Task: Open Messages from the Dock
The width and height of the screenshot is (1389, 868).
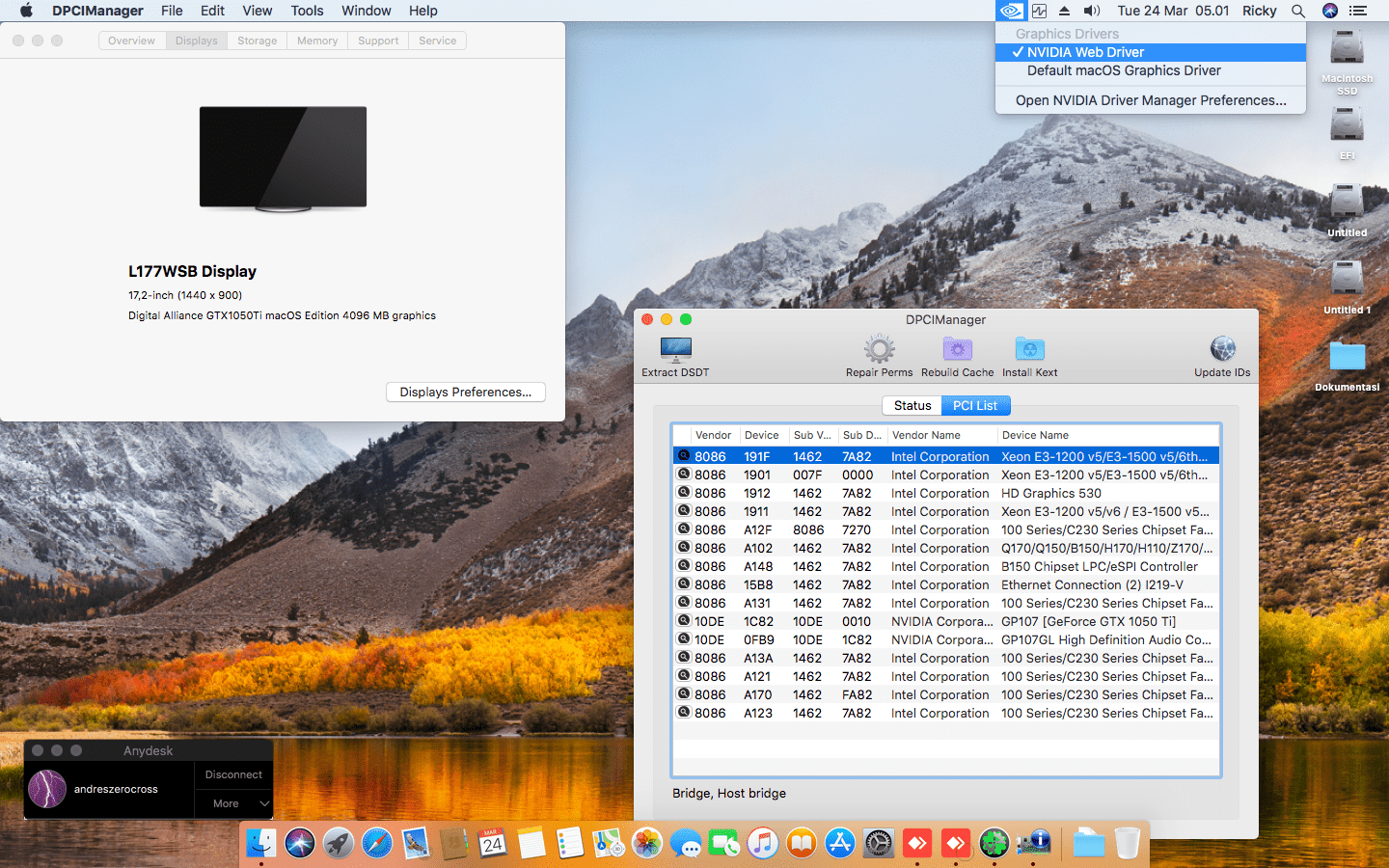Action: pyautogui.click(x=686, y=843)
